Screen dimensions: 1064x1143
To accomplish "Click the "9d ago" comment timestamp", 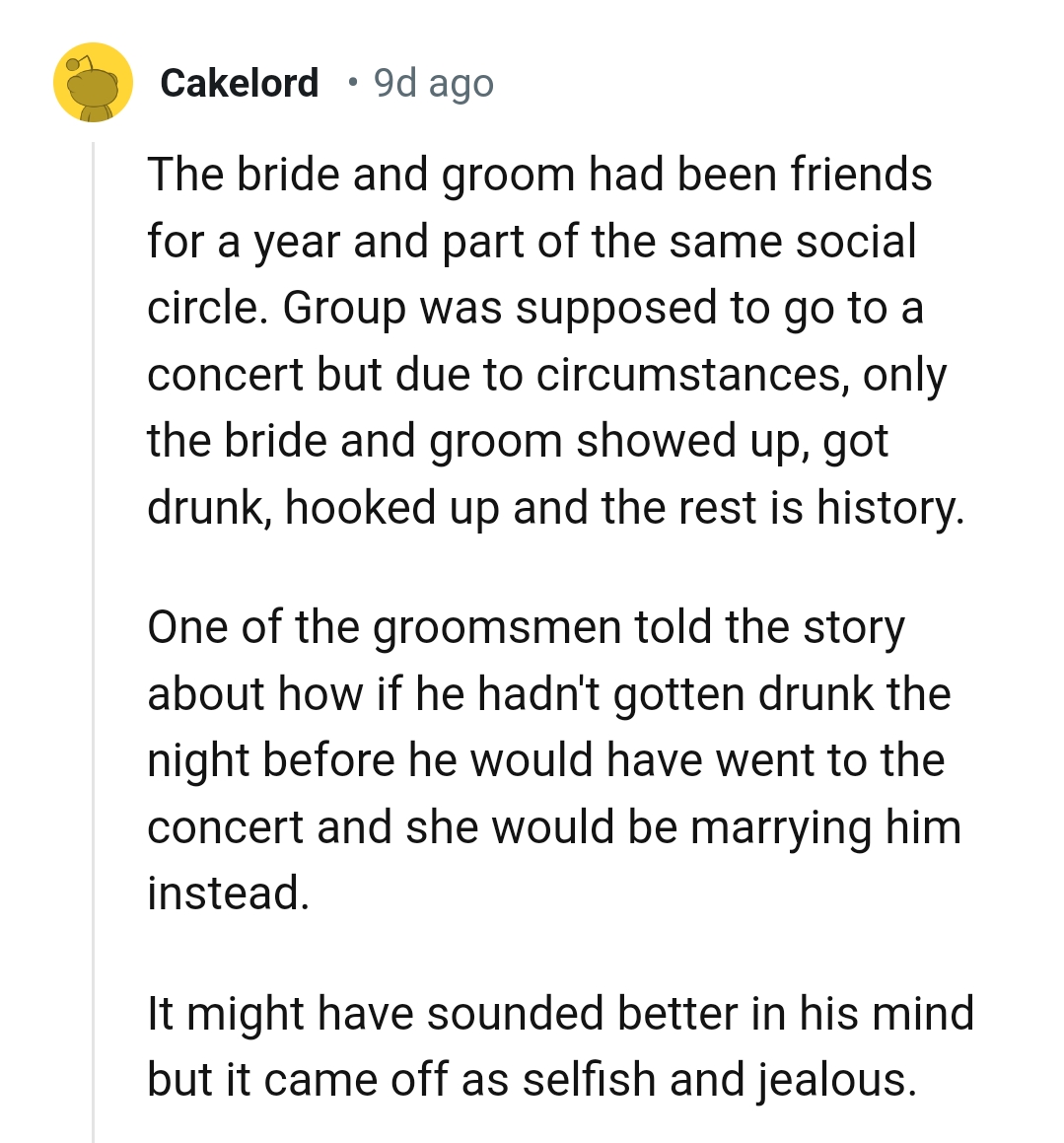I will tap(434, 84).
